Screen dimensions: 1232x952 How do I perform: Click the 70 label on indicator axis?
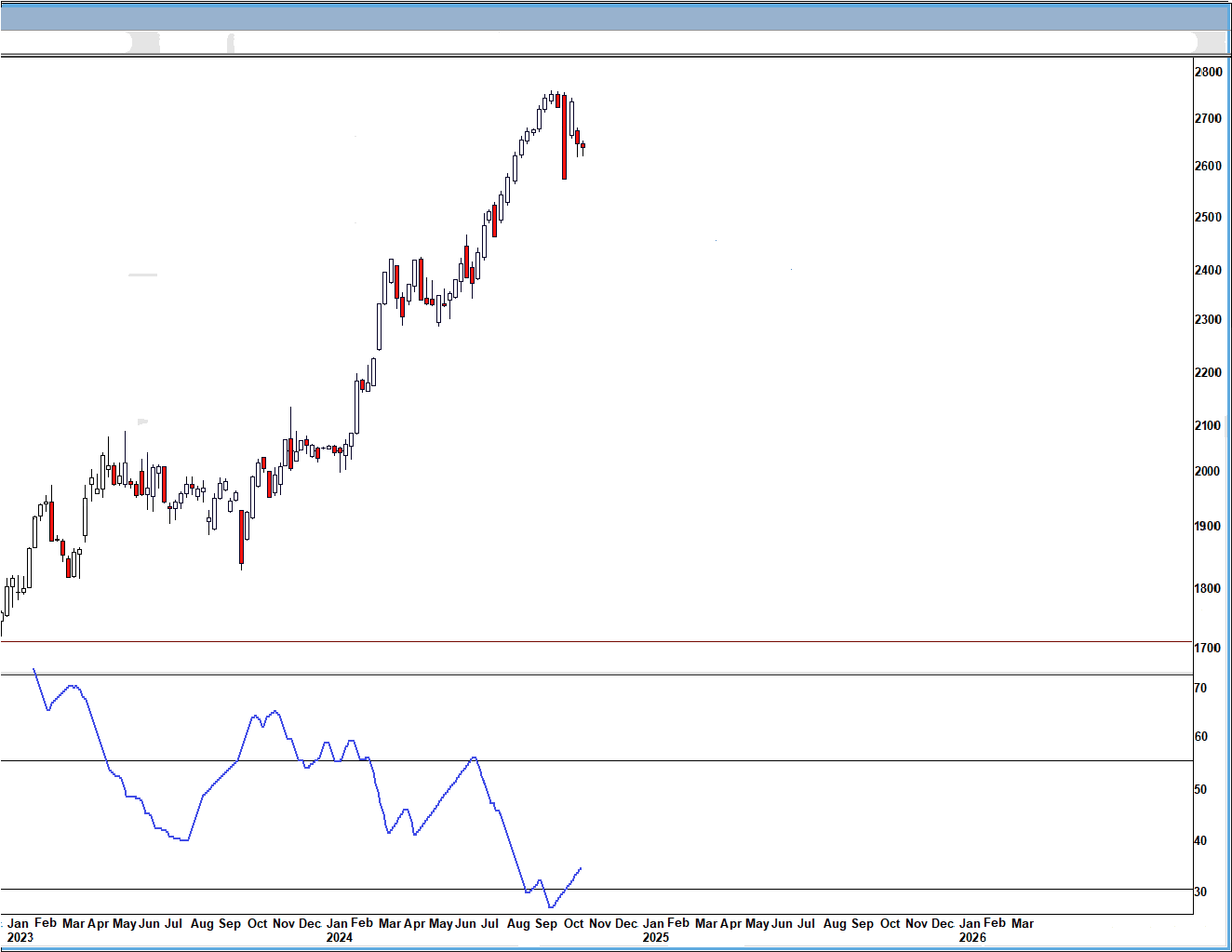click(1200, 688)
